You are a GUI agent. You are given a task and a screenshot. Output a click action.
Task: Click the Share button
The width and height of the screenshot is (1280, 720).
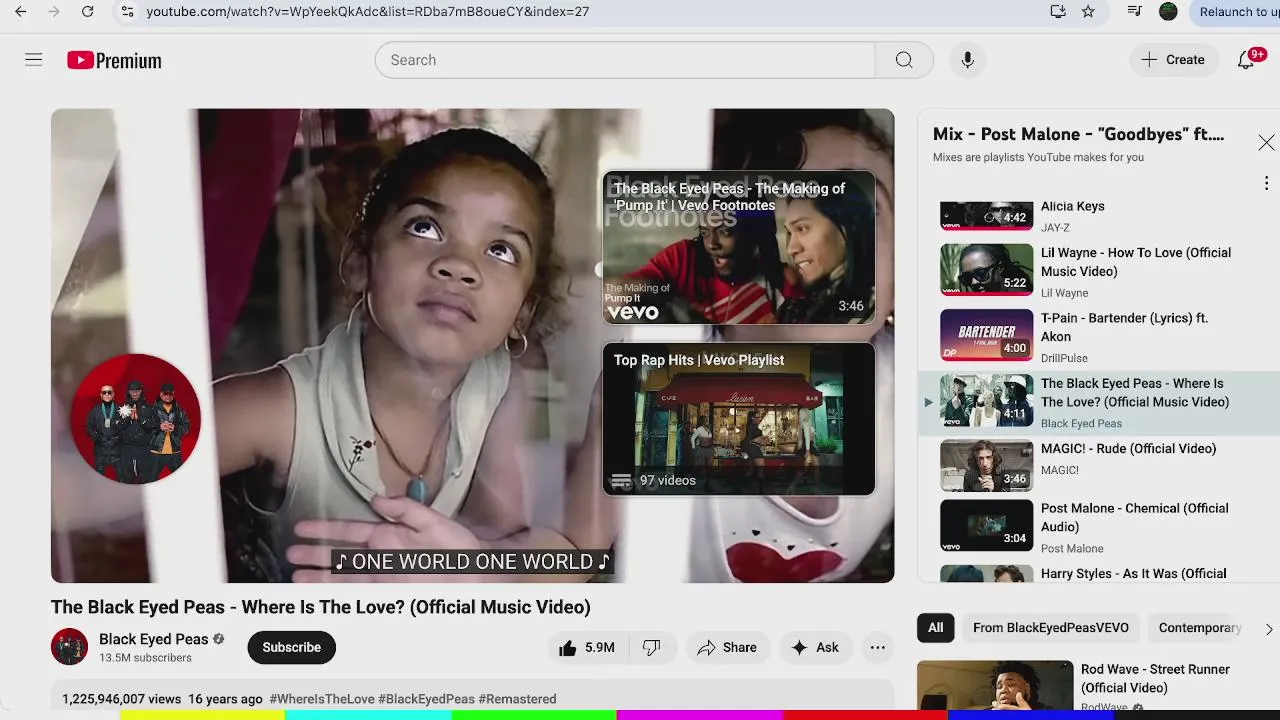point(727,648)
